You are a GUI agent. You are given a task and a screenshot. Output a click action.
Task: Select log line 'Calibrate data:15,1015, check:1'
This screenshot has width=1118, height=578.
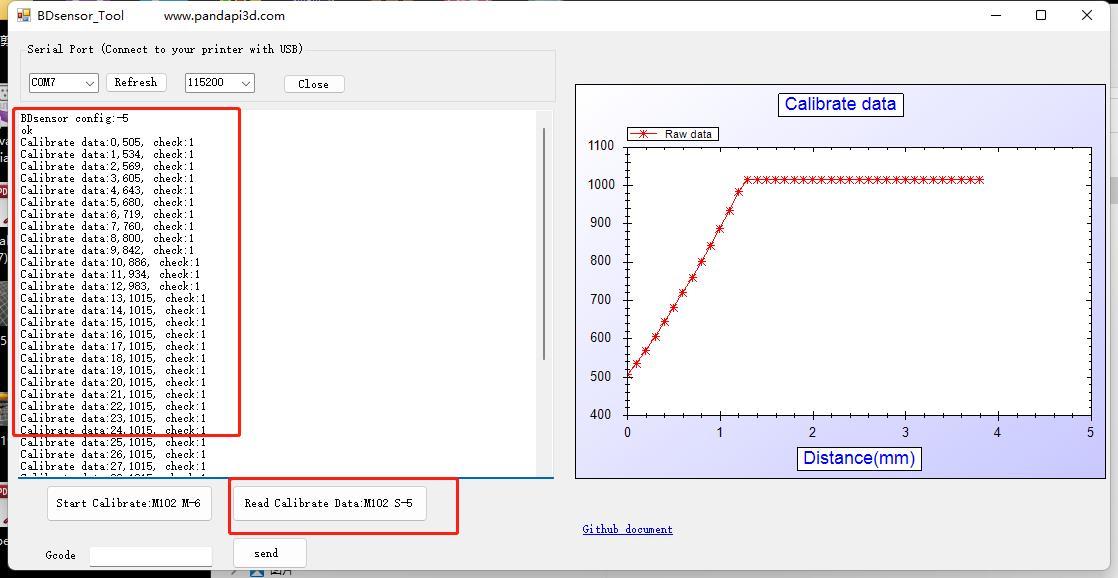113,322
